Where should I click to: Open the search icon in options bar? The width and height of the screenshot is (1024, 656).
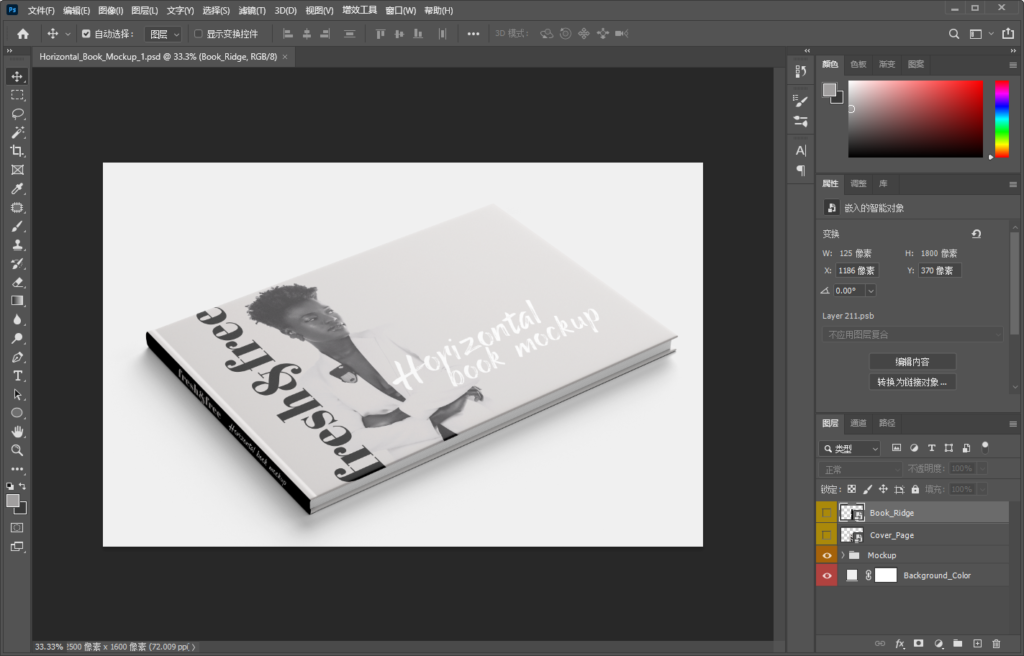click(x=954, y=34)
